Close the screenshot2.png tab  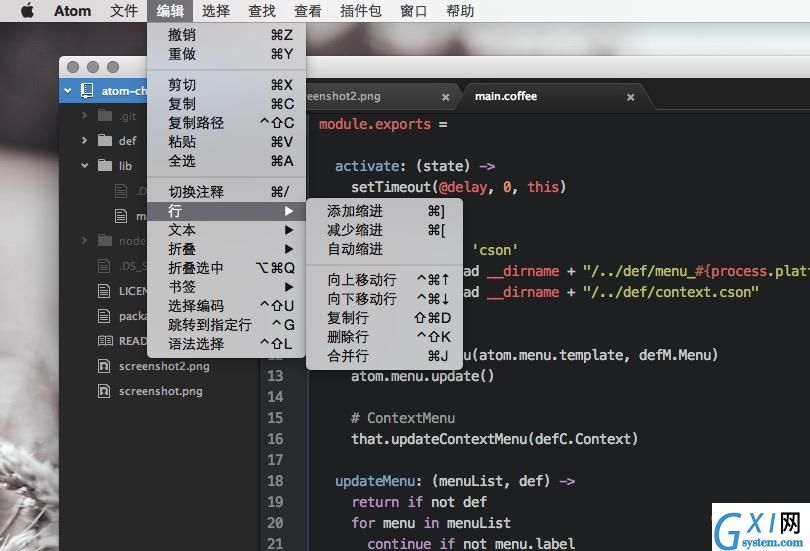pyautogui.click(x=445, y=97)
